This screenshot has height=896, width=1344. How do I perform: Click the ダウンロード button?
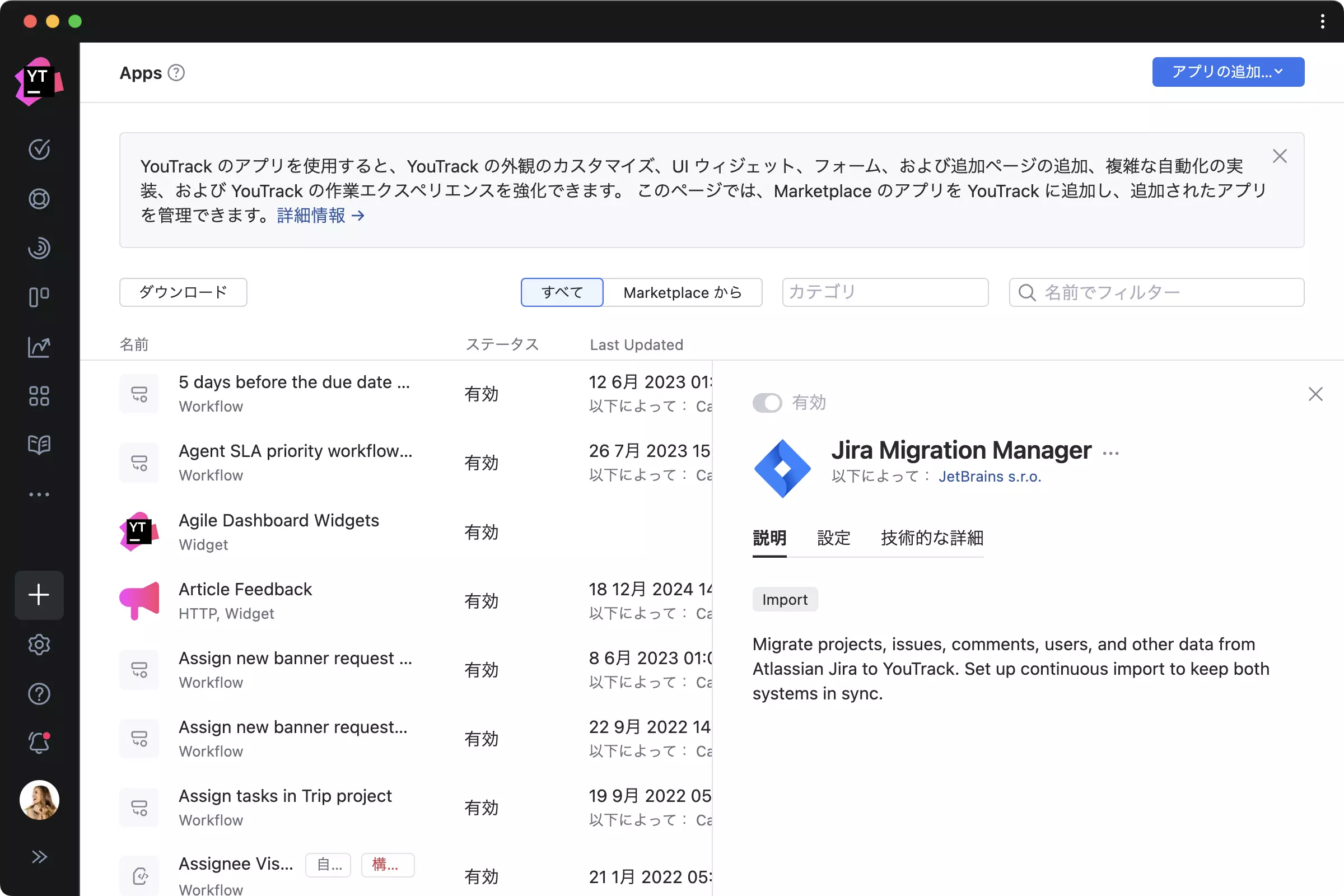pyautogui.click(x=183, y=292)
